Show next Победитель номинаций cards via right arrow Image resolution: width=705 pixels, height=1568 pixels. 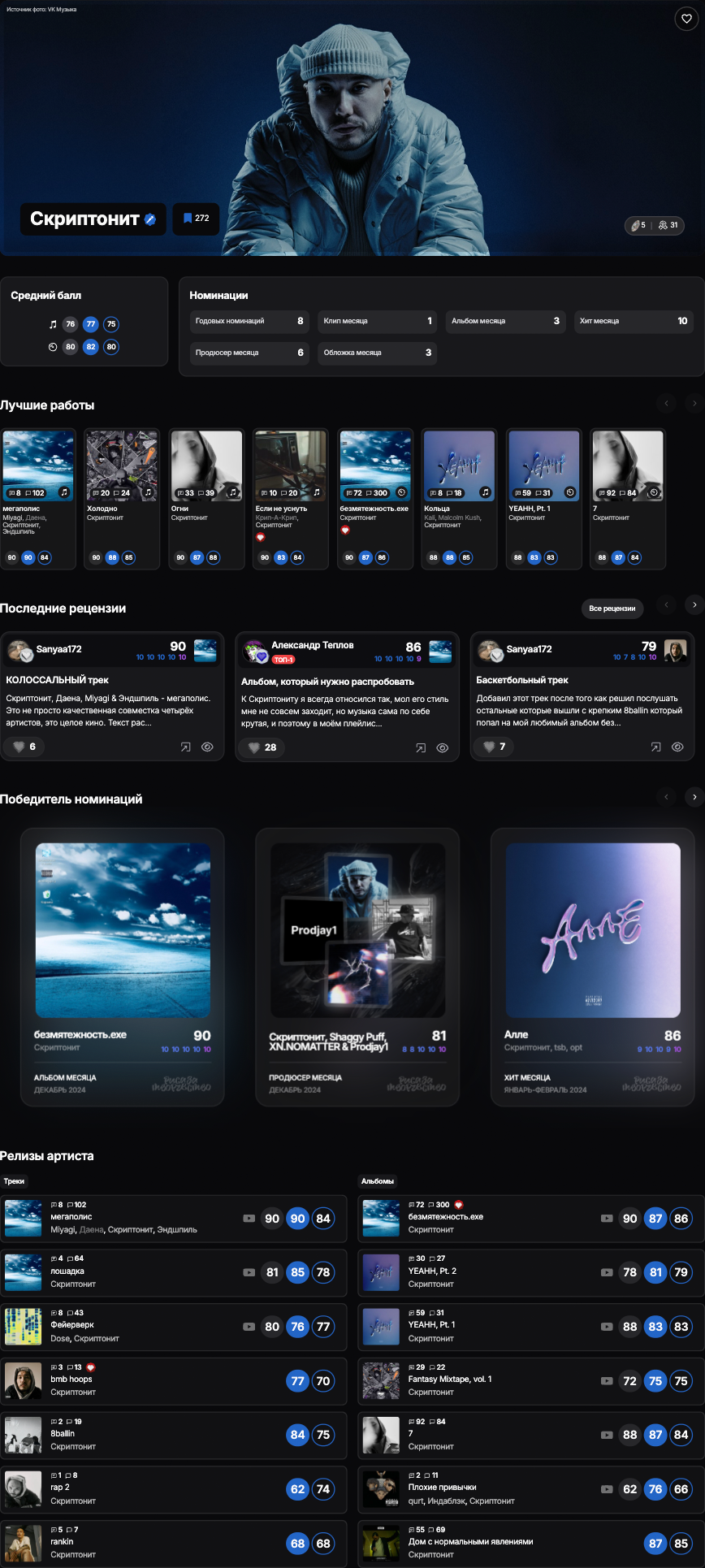[x=694, y=797]
